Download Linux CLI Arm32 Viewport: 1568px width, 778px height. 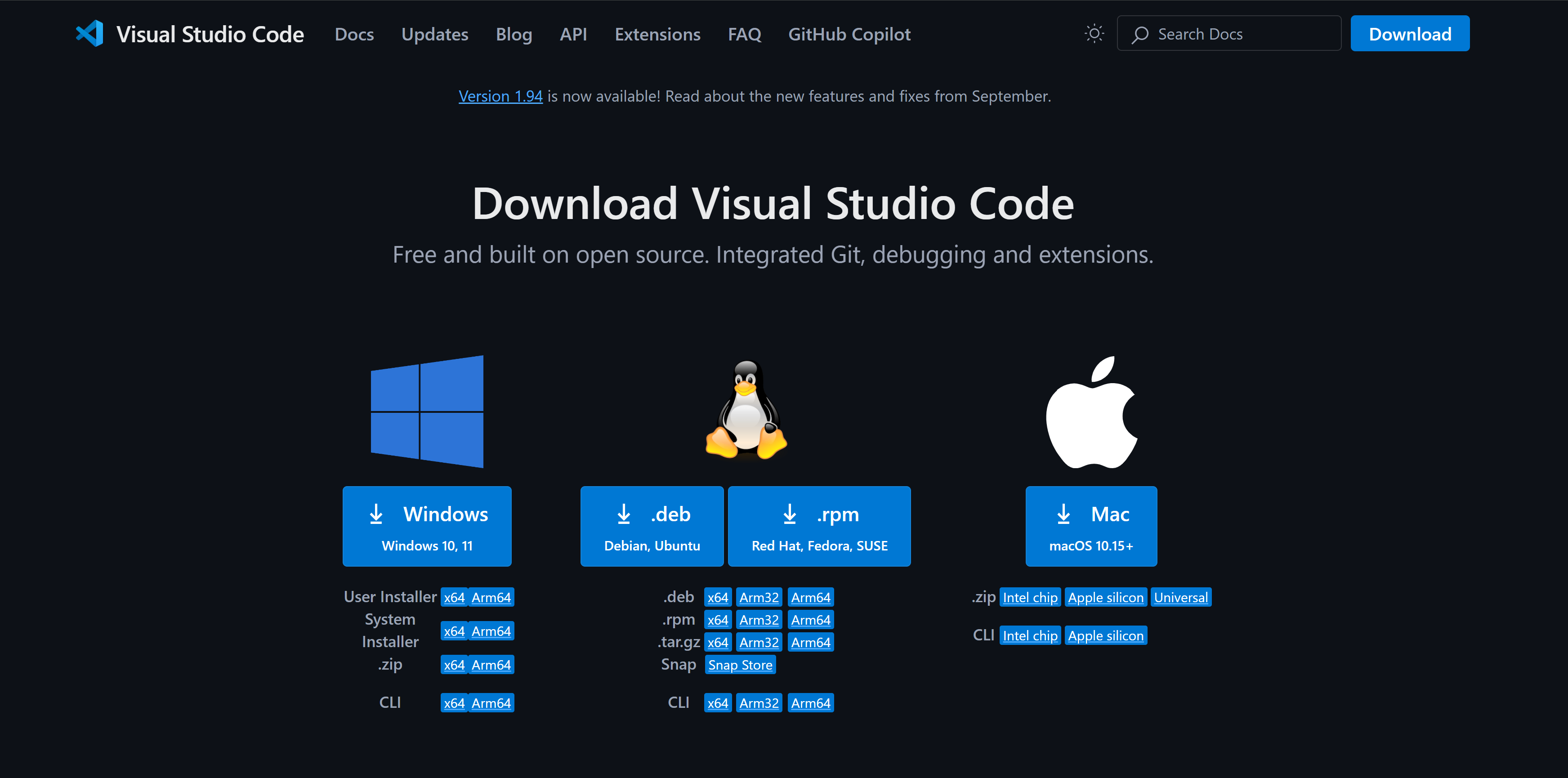coord(759,703)
